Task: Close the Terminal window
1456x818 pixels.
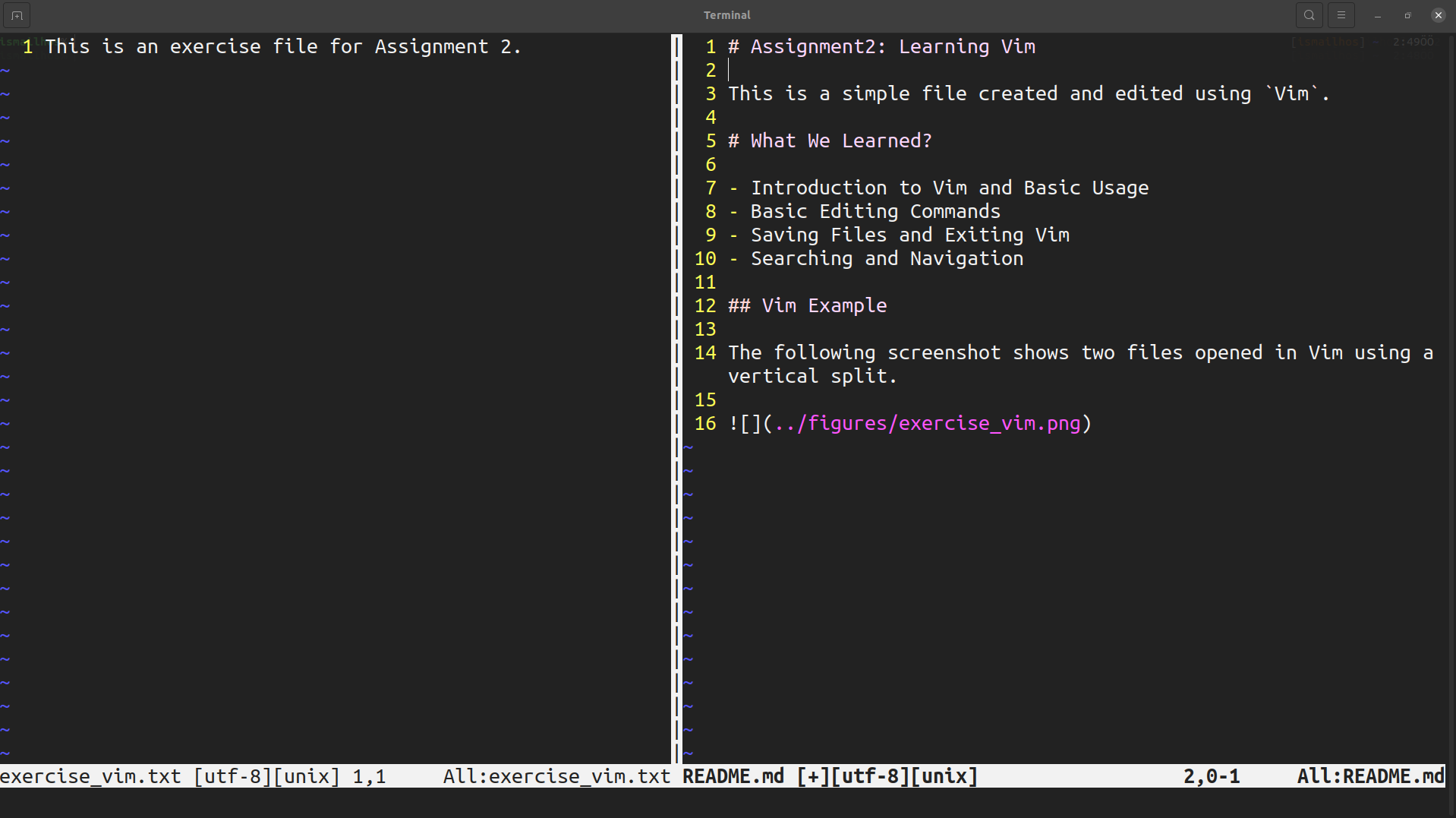Action: pos(1438,15)
